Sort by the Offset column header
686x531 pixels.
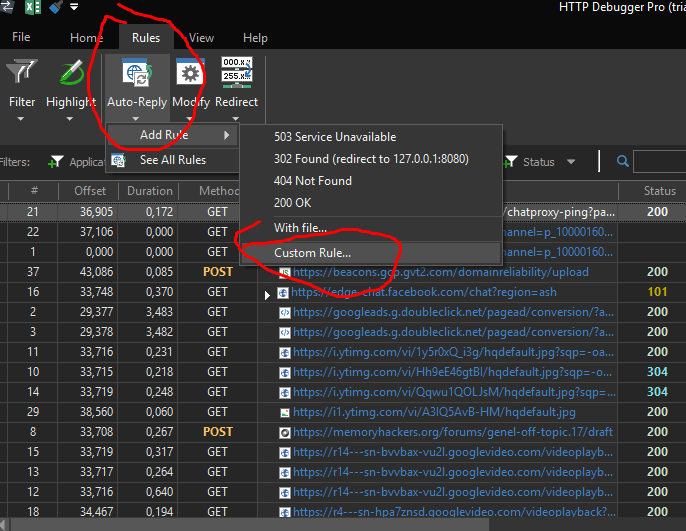[90, 191]
